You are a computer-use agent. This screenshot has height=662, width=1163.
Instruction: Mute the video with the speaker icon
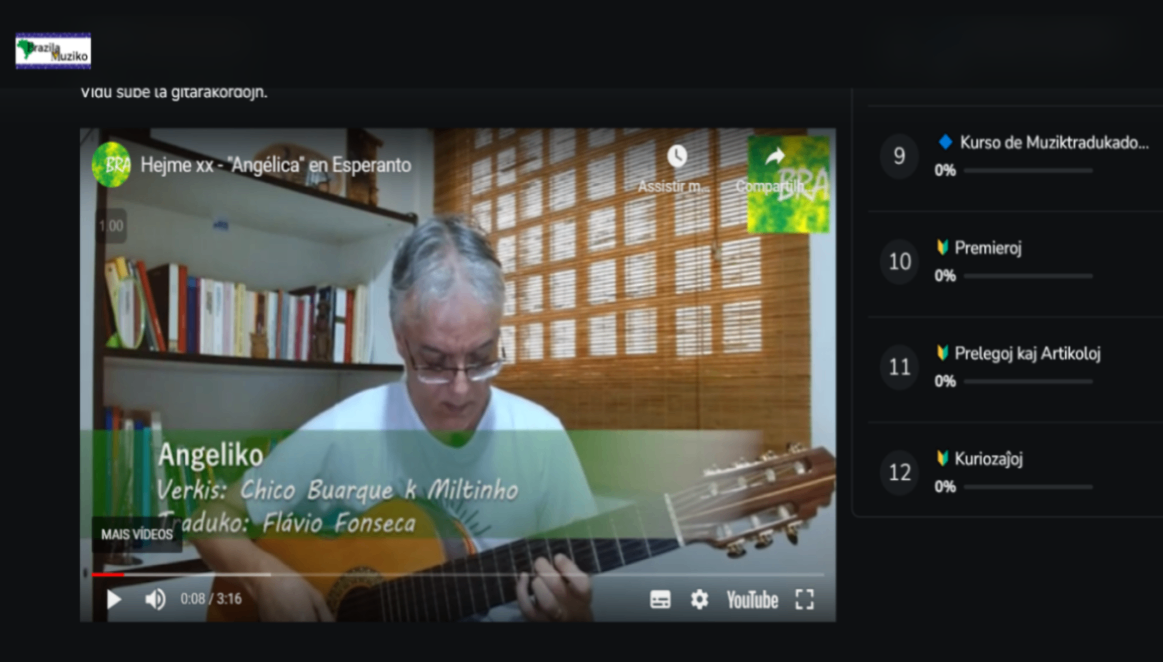(x=155, y=599)
